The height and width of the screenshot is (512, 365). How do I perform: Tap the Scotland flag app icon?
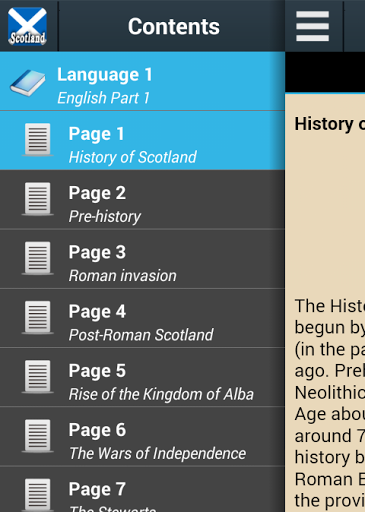point(28,26)
